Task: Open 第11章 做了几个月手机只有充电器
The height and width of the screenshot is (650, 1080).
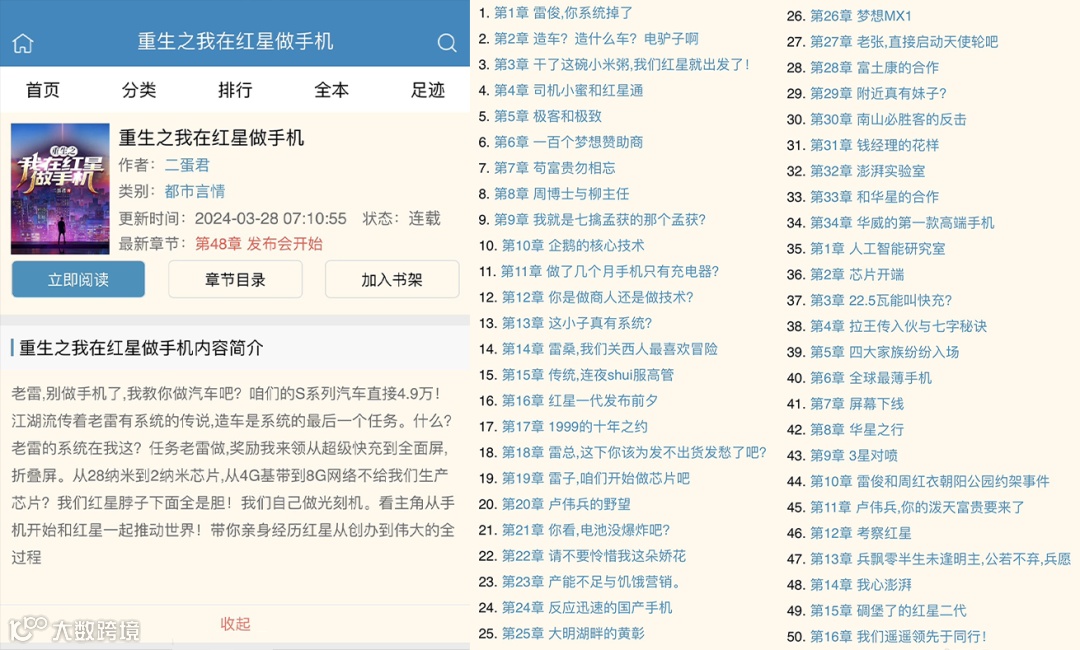Action: click(x=610, y=271)
